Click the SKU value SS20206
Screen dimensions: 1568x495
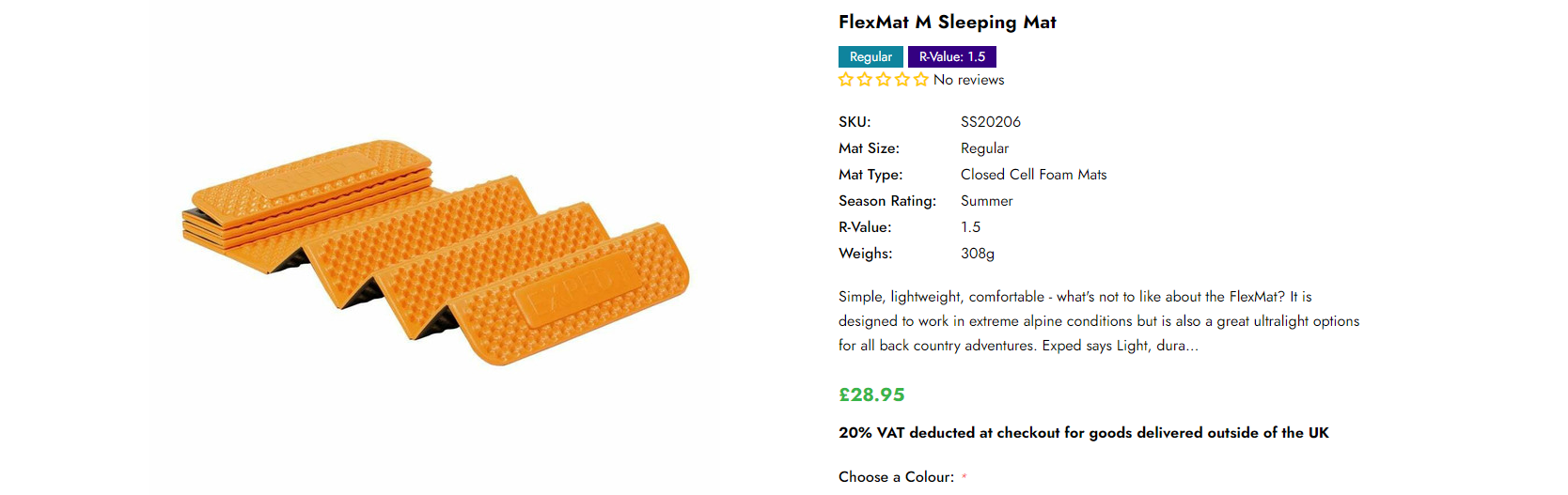pos(990,122)
